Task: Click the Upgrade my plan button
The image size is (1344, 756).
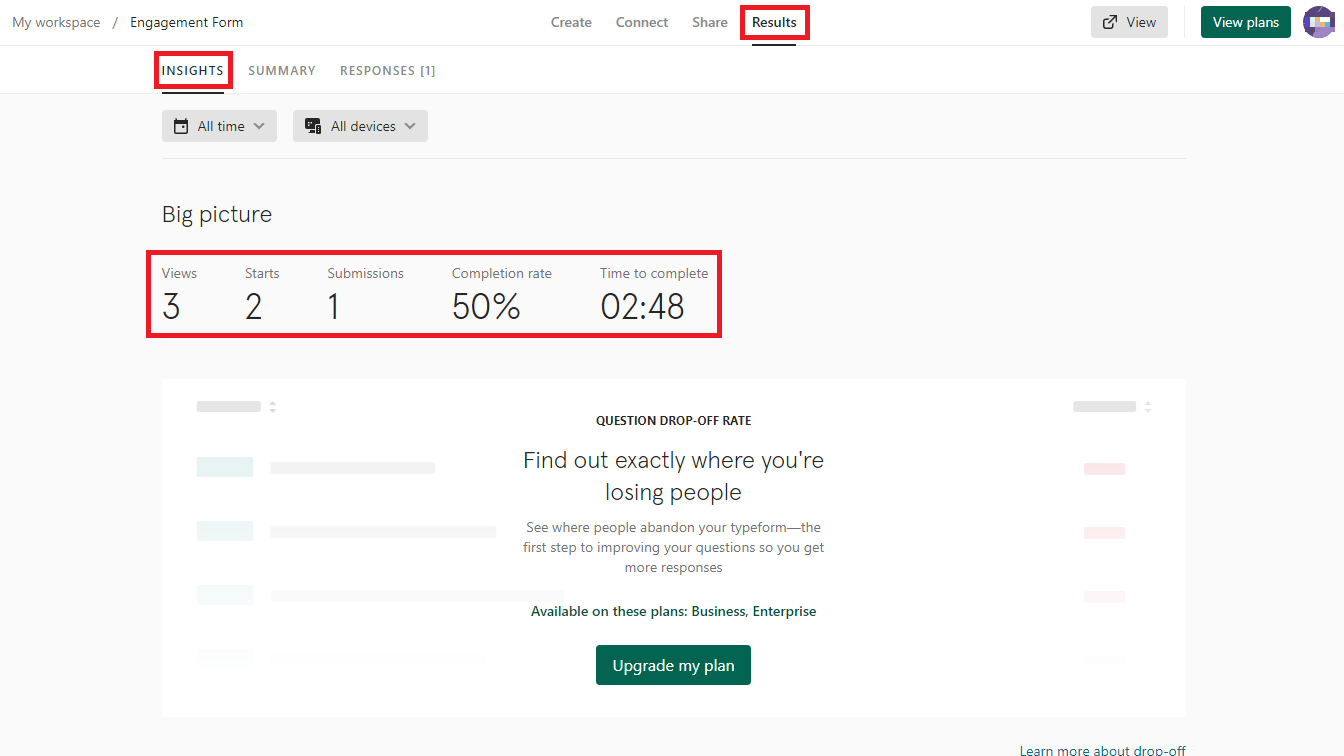Action: coord(673,665)
